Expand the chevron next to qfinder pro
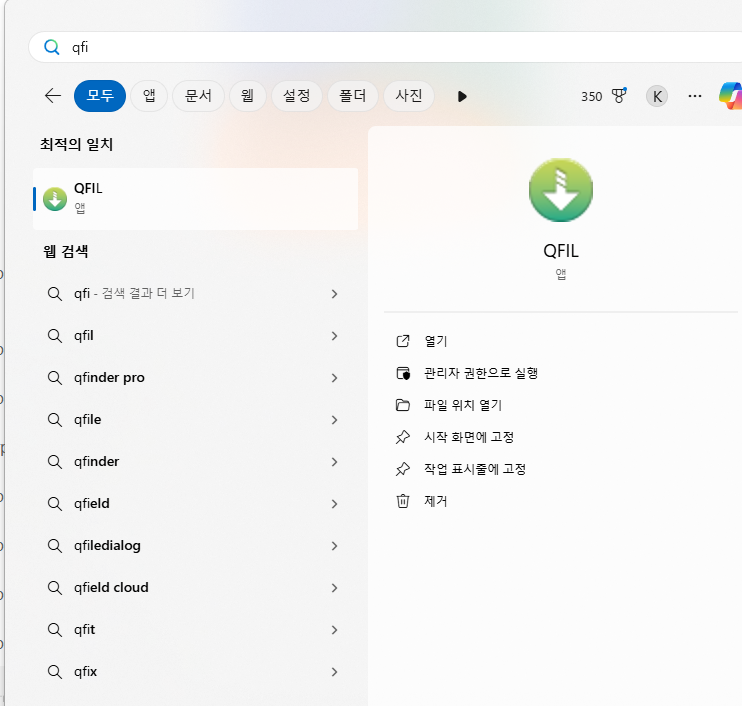The width and height of the screenshot is (742, 706). pos(335,378)
